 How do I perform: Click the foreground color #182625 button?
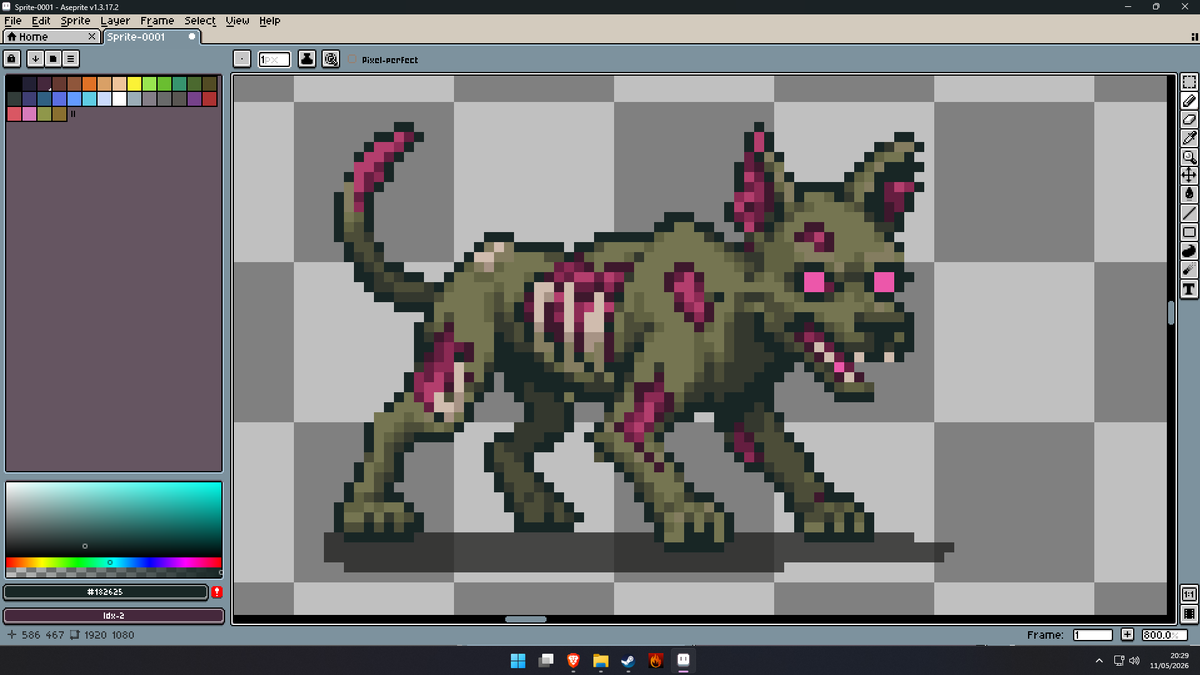tap(106, 592)
